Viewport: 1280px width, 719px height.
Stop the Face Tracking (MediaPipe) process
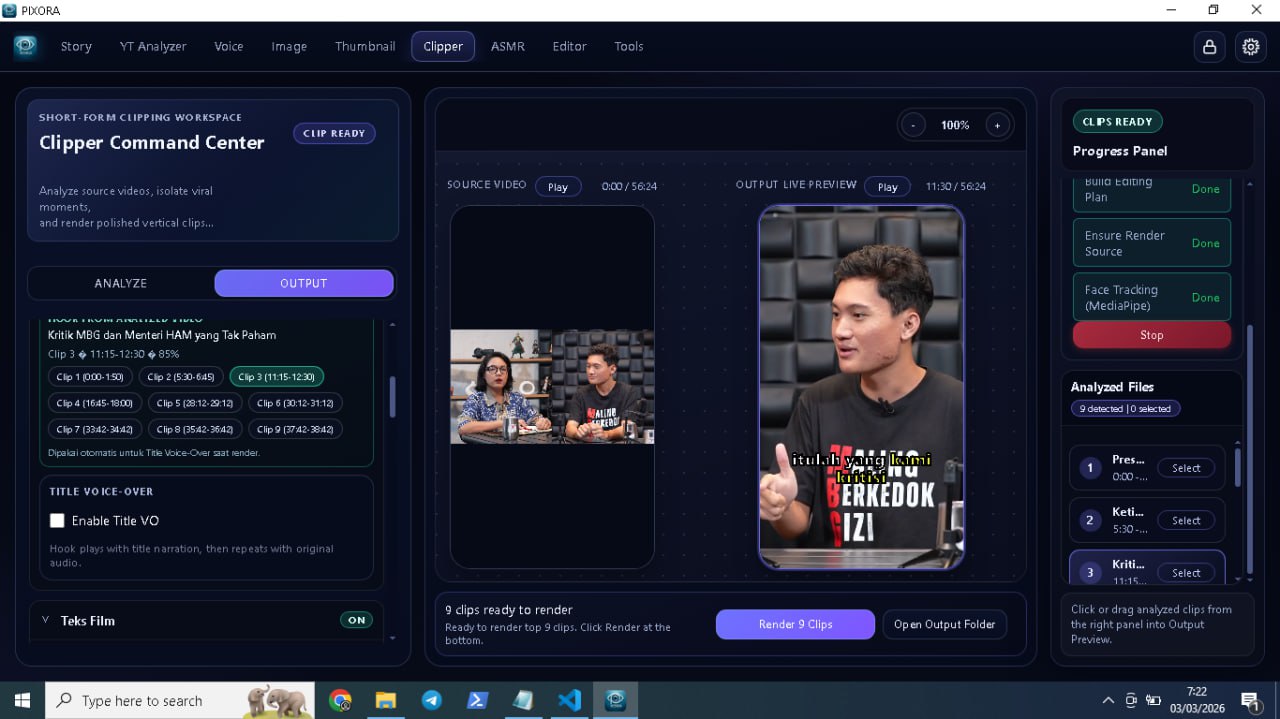click(1151, 334)
